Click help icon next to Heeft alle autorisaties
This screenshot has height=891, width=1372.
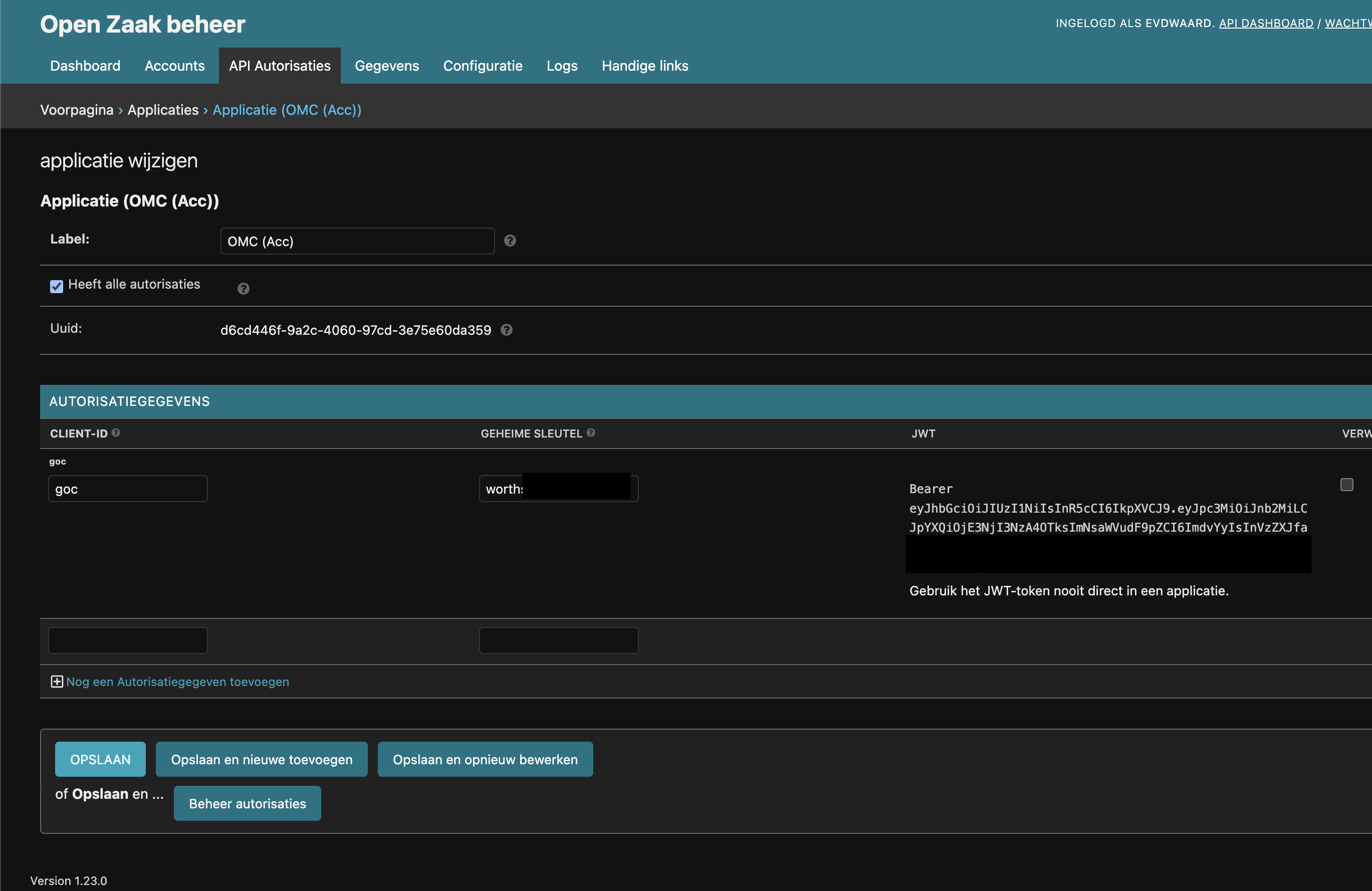(243, 289)
